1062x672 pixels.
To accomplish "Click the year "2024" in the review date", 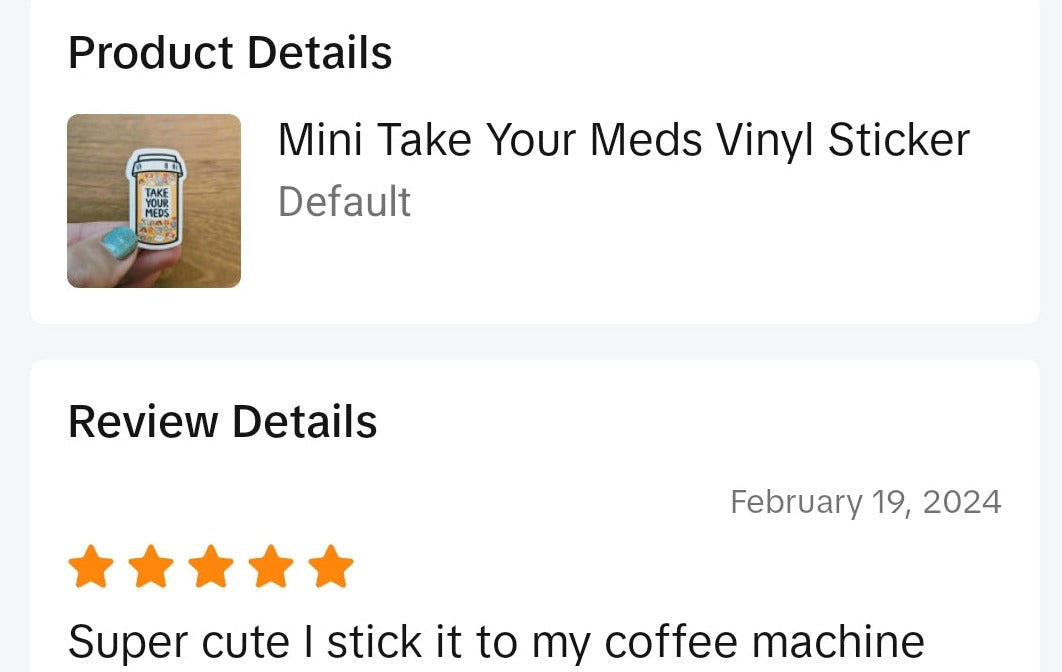I will coord(961,501).
